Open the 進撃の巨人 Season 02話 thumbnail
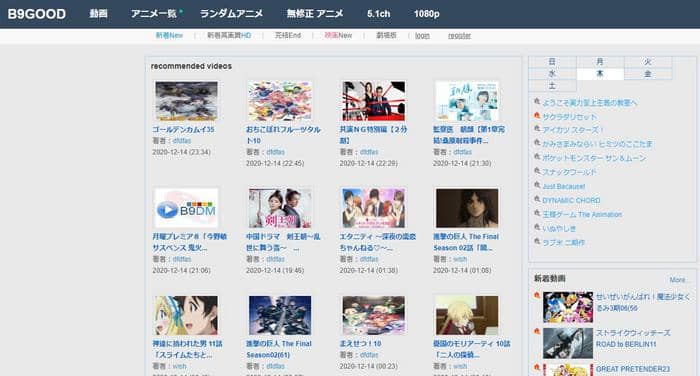700x376 pixels. (467, 208)
